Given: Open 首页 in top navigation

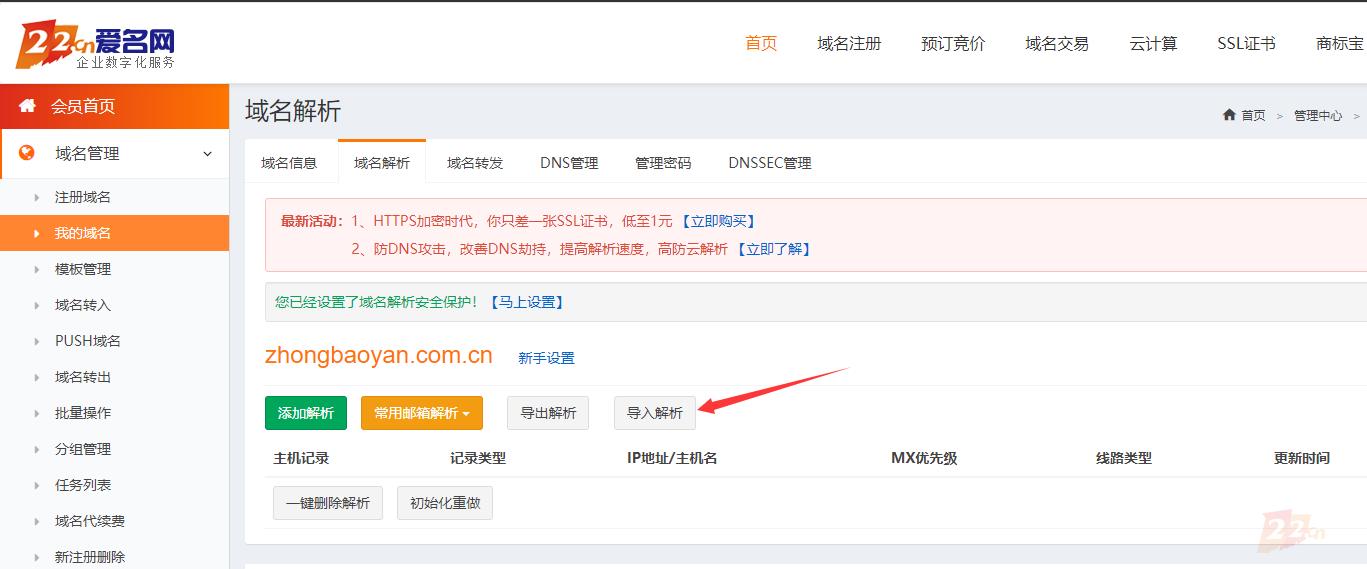Looking at the screenshot, I should (x=761, y=44).
